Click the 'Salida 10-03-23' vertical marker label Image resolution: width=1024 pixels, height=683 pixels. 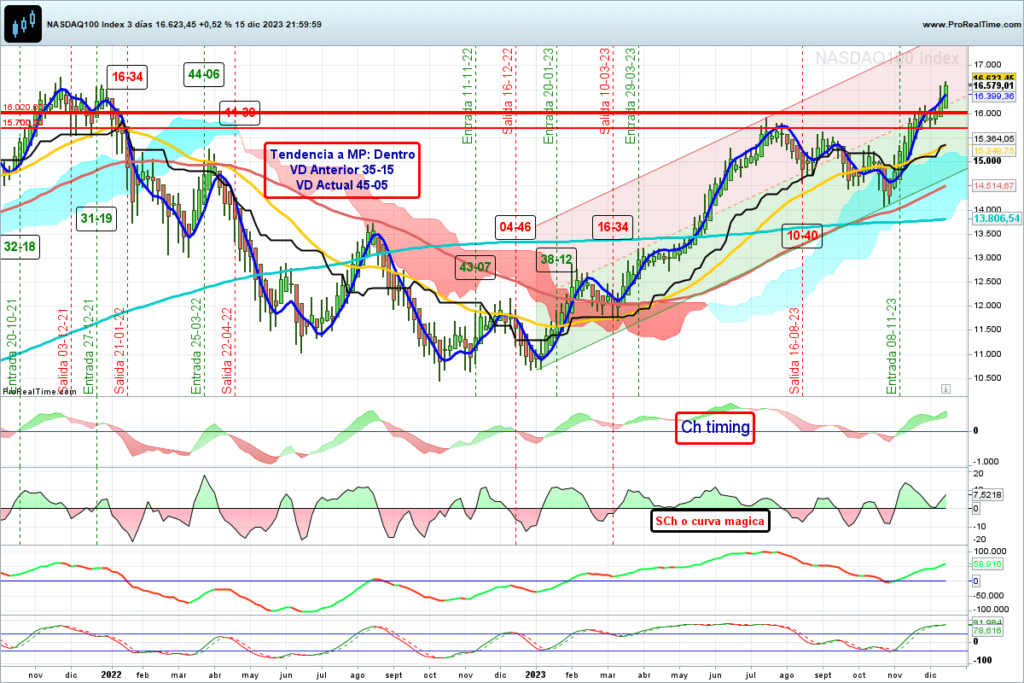(x=605, y=91)
